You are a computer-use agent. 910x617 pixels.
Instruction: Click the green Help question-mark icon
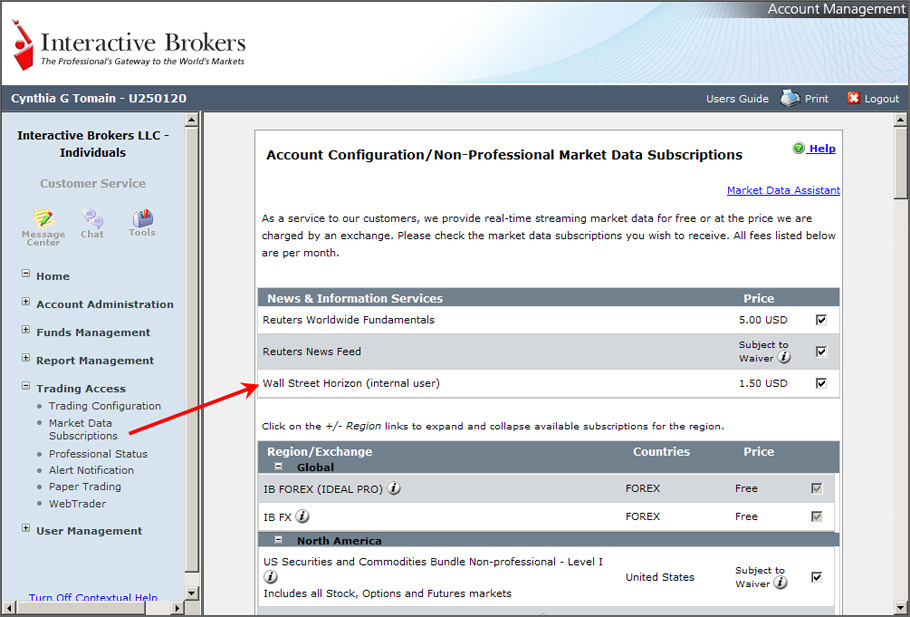799,148
